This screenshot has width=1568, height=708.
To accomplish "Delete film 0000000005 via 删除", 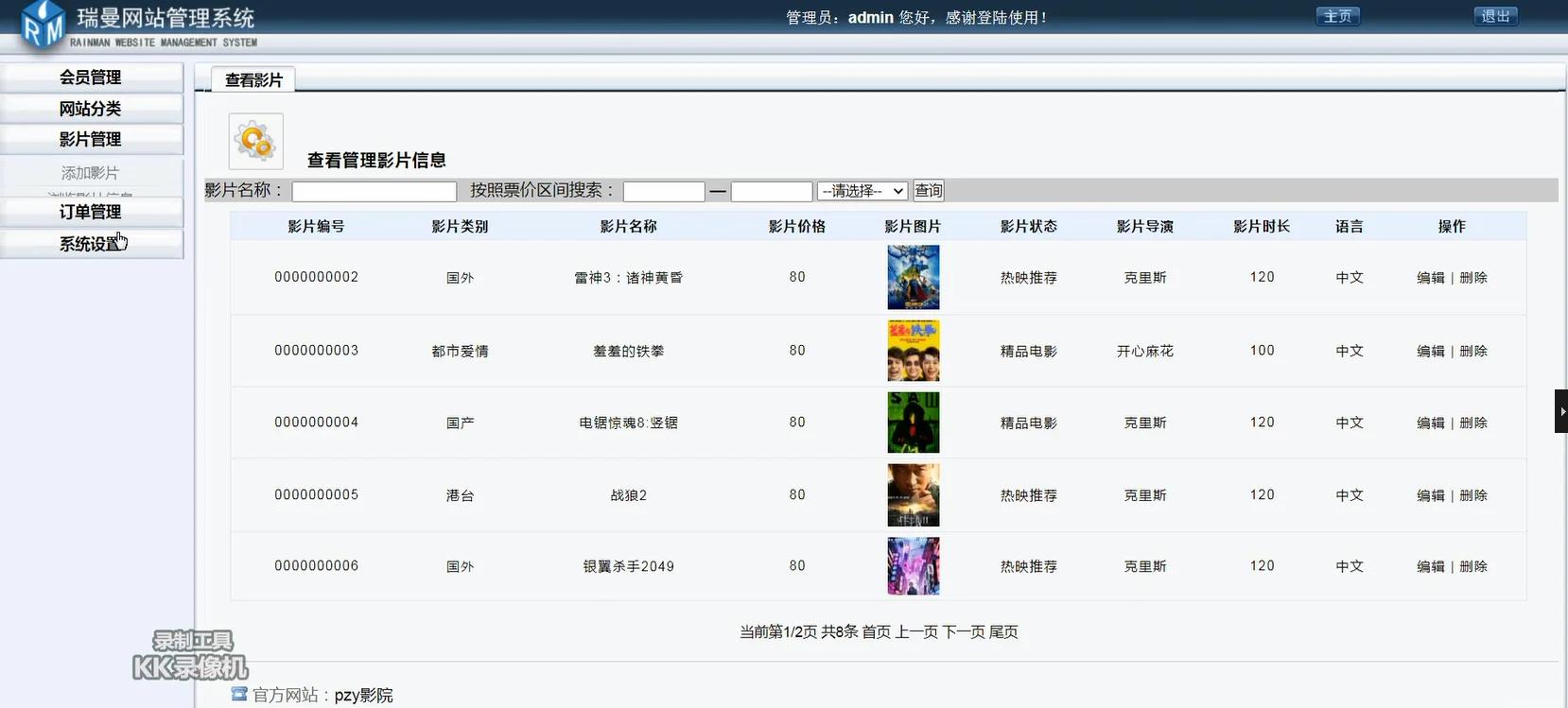I will (x=1473, y=495).
